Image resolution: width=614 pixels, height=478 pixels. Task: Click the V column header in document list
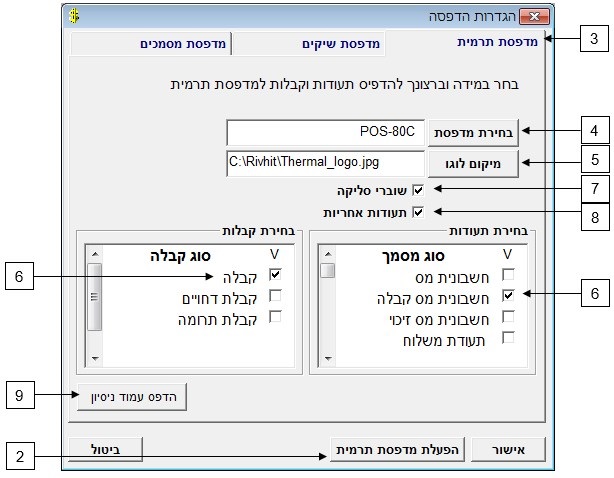507,254
